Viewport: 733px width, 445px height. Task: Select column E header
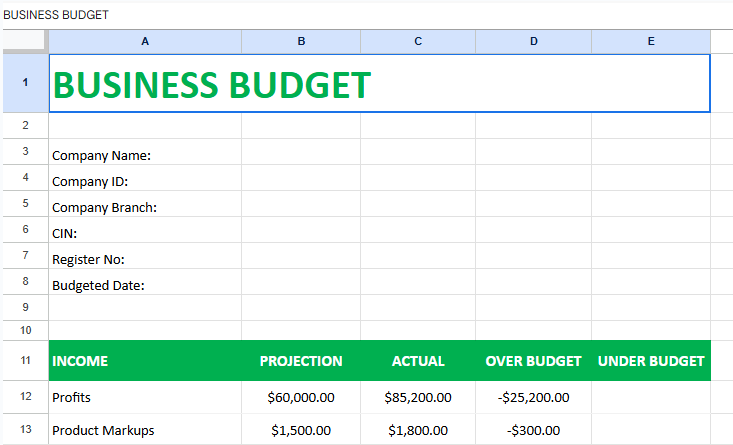(651, 41)
